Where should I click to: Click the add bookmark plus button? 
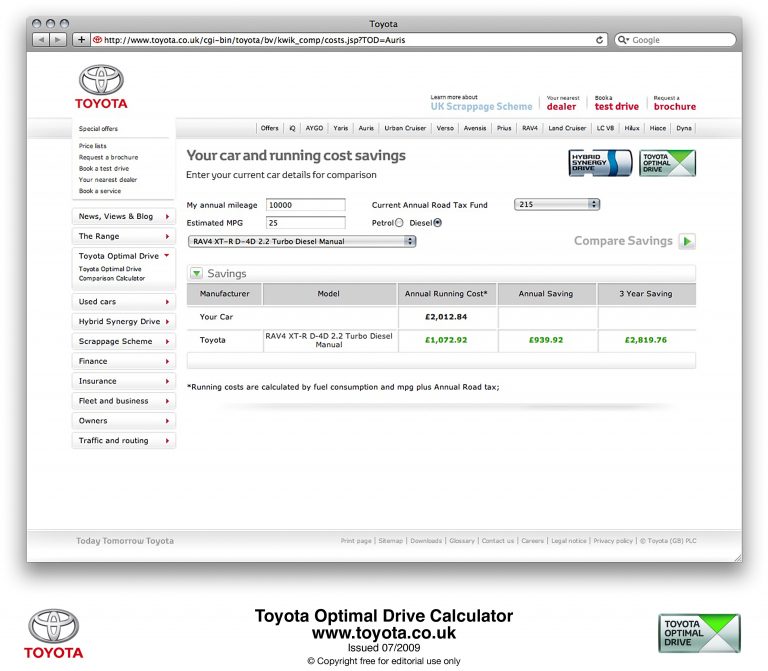click(81, 40)
